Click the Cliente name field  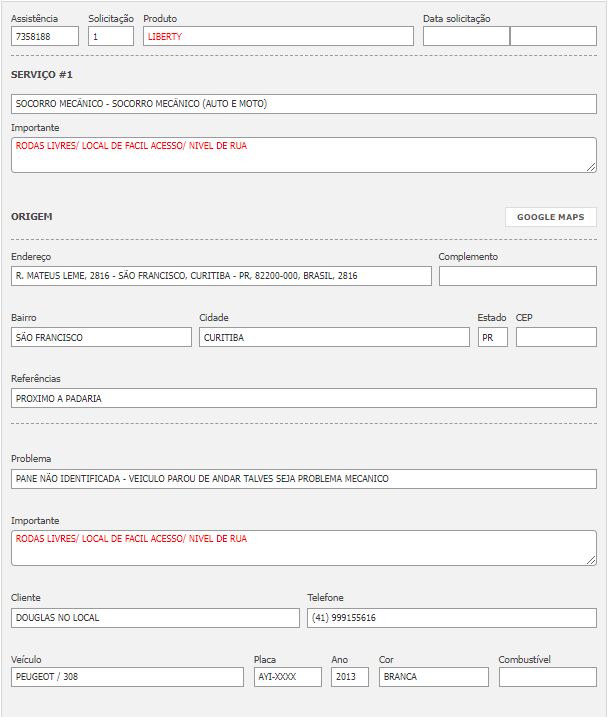click(155, 618)
